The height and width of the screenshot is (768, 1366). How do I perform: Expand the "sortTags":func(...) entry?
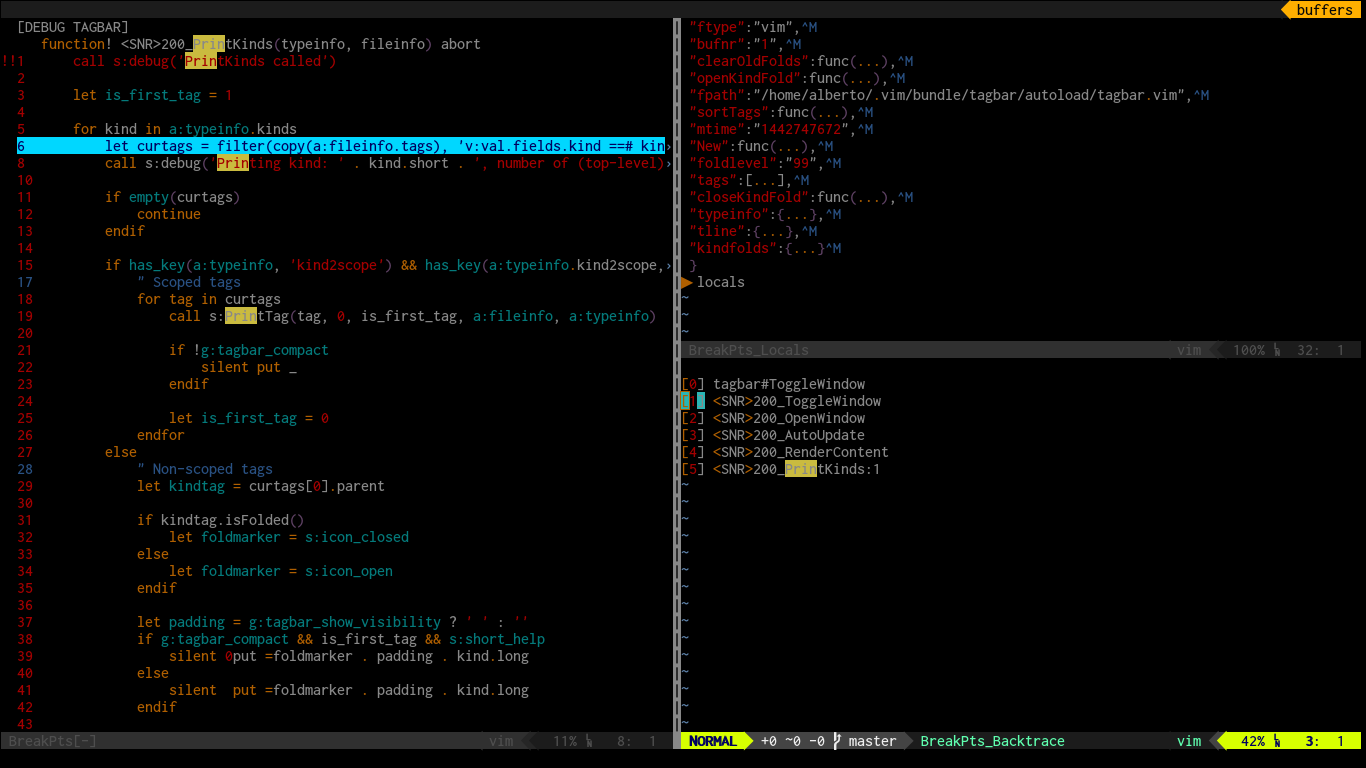click(x=781, y=112)
